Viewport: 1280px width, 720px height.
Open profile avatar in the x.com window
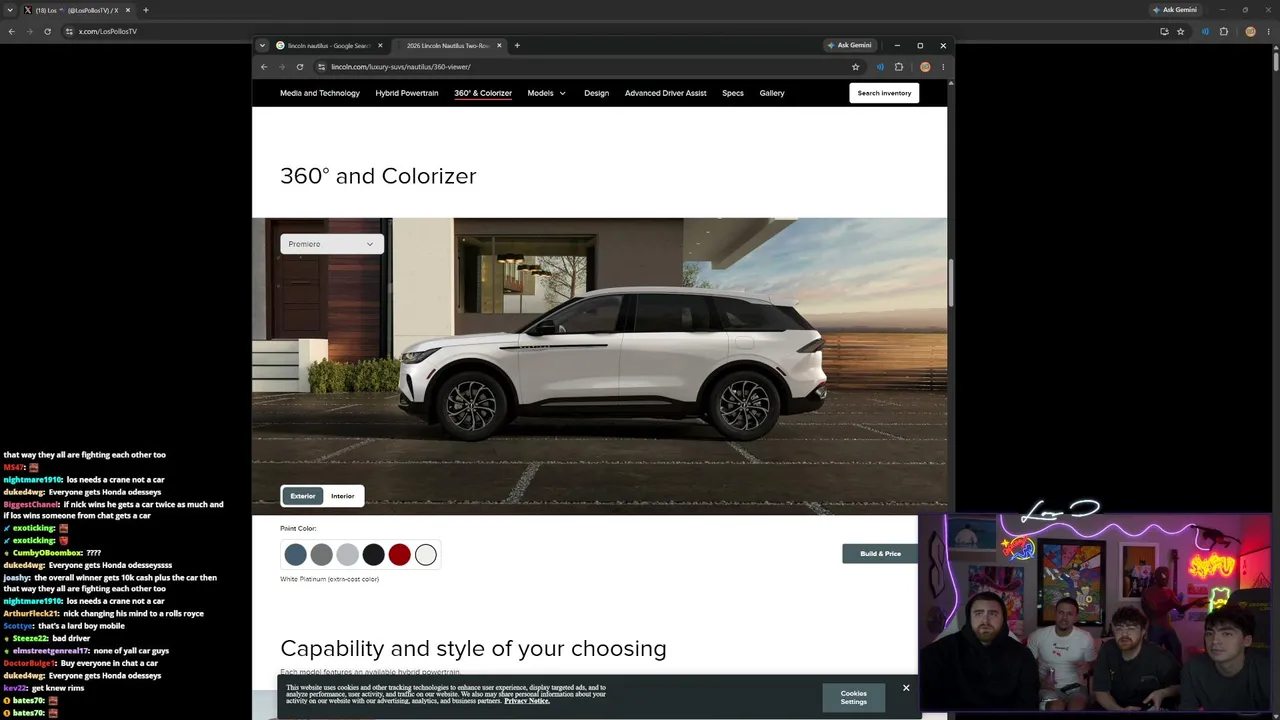1250,31
